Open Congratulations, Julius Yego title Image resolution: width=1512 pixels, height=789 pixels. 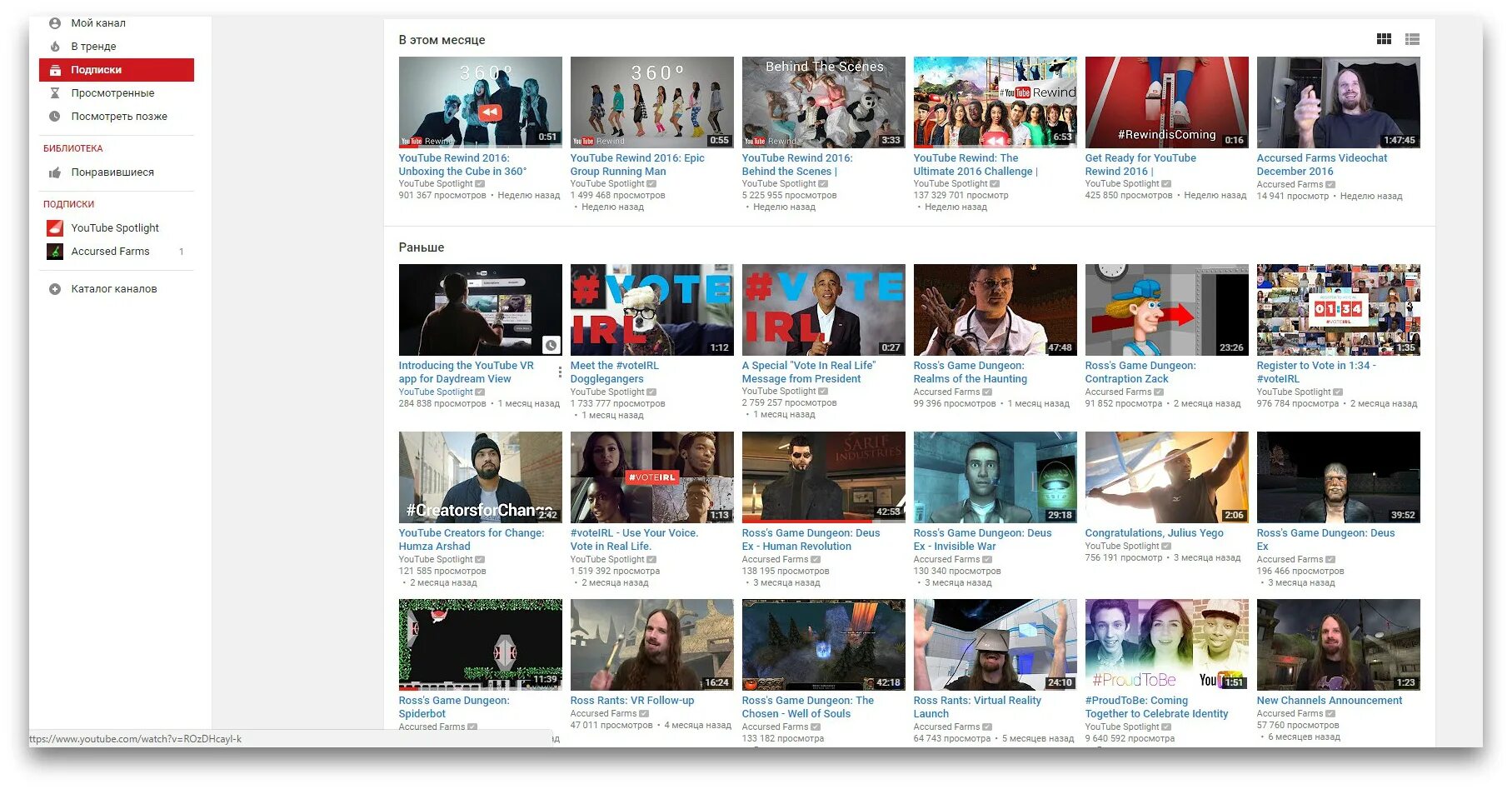click(1154, 533)
